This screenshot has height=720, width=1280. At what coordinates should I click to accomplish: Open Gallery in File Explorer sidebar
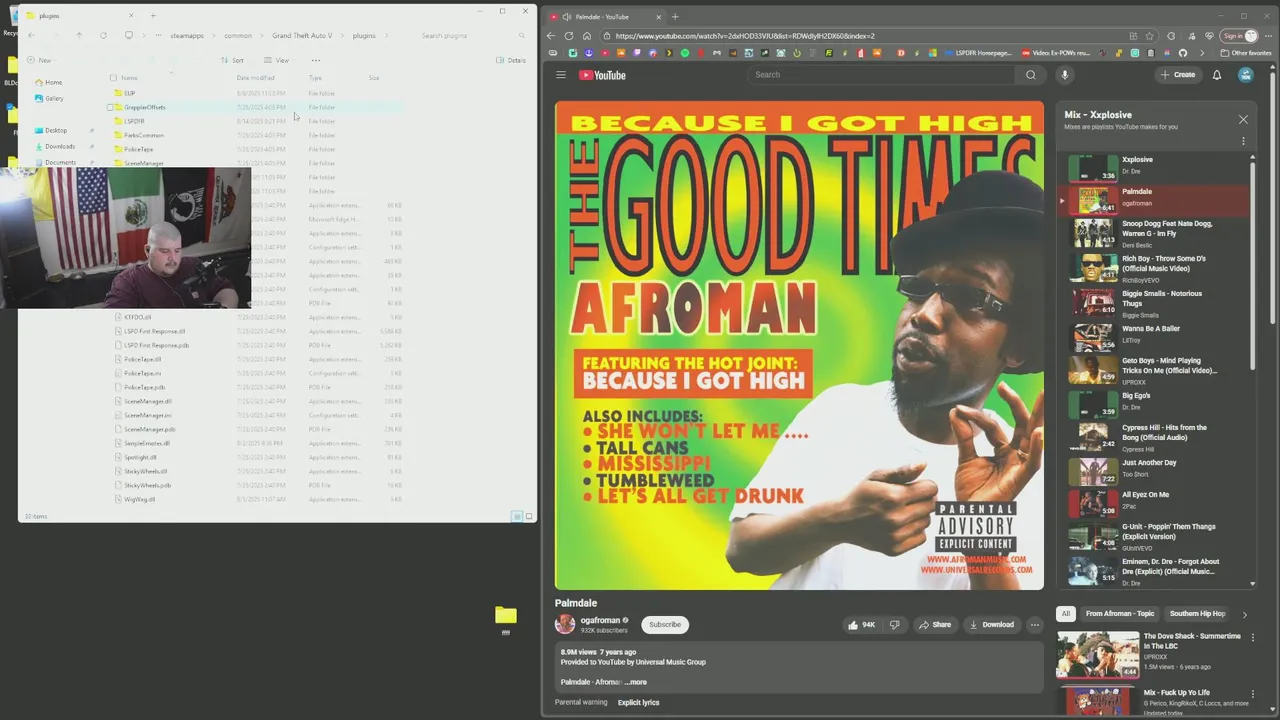[x=50, y=98]
